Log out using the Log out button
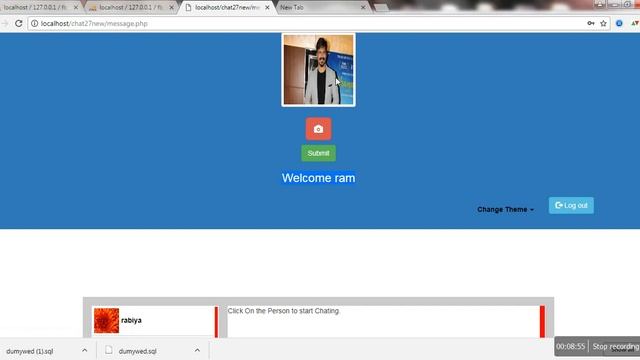The image size is (640, 360). 571,205
